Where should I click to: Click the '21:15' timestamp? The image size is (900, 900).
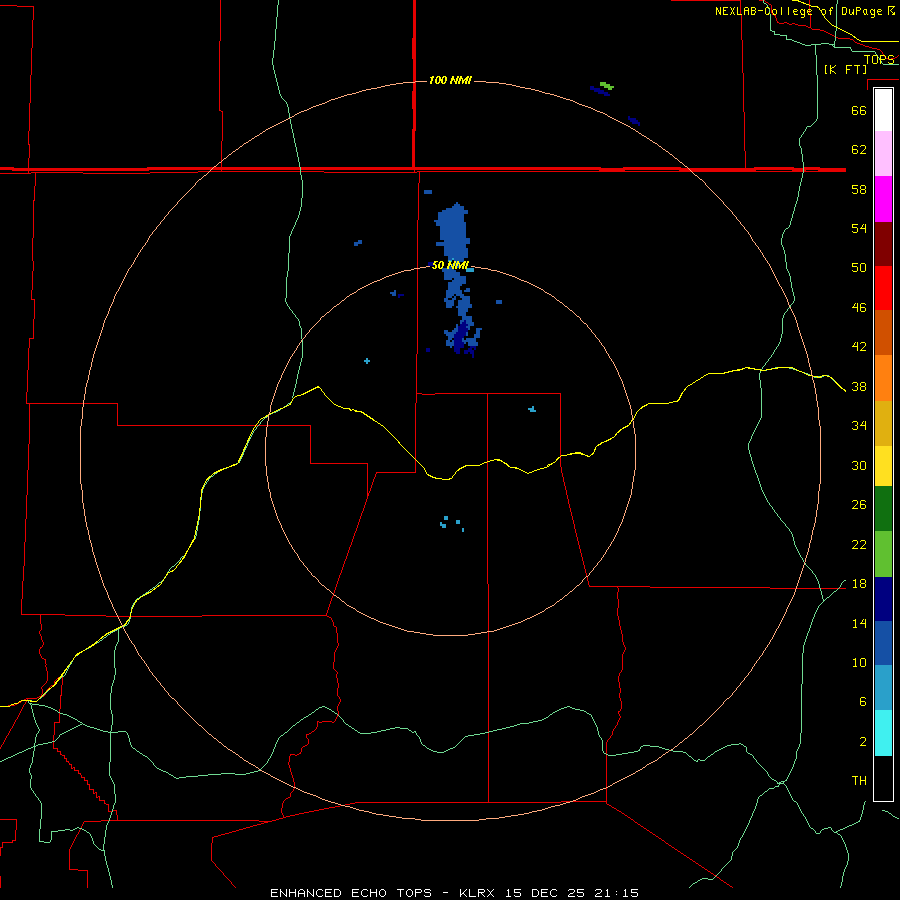click(x=616, y=893)
